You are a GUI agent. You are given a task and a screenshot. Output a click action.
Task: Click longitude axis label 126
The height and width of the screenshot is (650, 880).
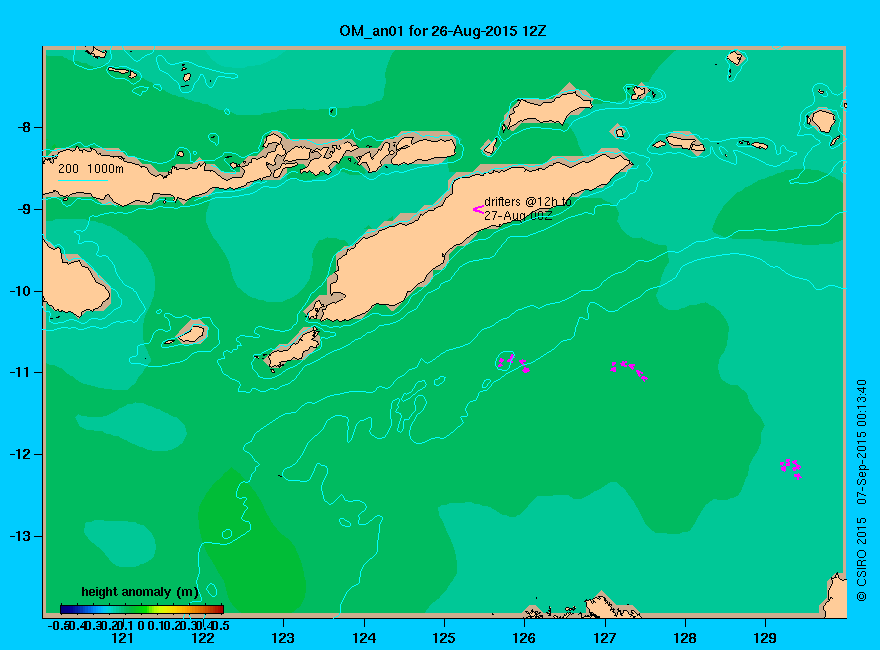[x=524, y=638]
